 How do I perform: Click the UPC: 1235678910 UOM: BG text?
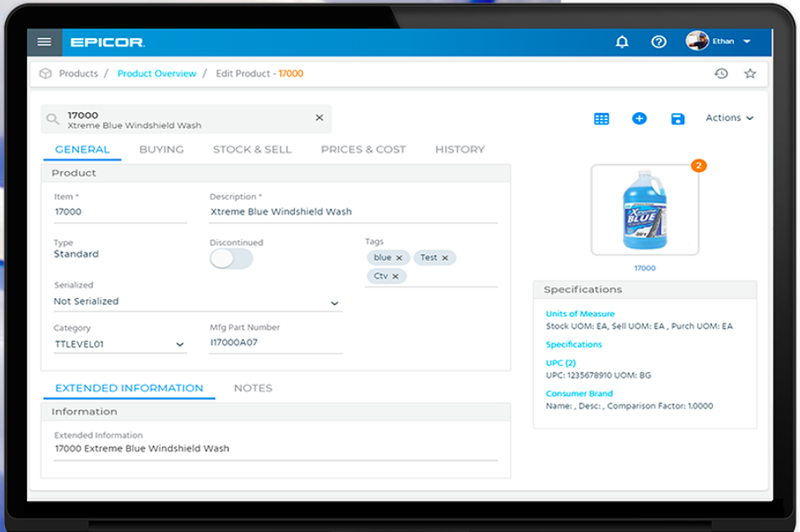coord(598,375)
